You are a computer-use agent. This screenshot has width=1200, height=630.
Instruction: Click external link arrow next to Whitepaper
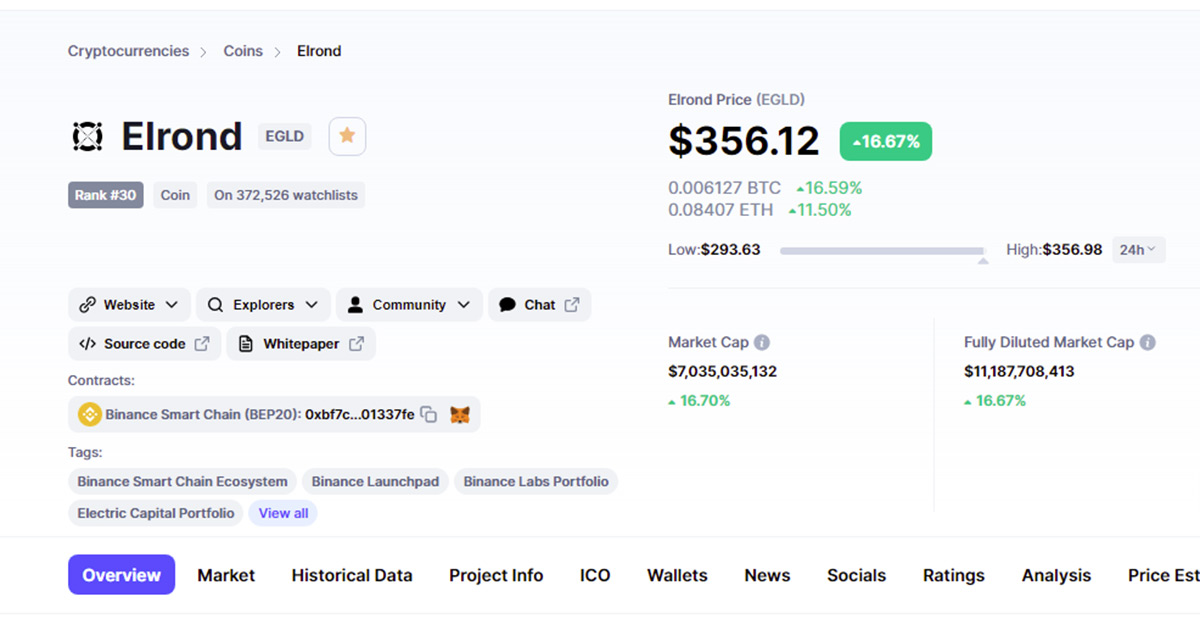click(356, 344)
